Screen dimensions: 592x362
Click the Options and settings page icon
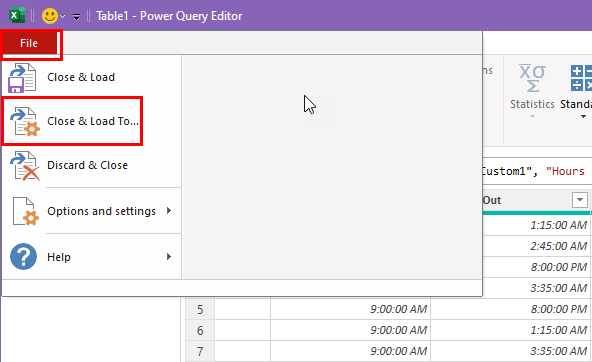(x=25, y=211)
